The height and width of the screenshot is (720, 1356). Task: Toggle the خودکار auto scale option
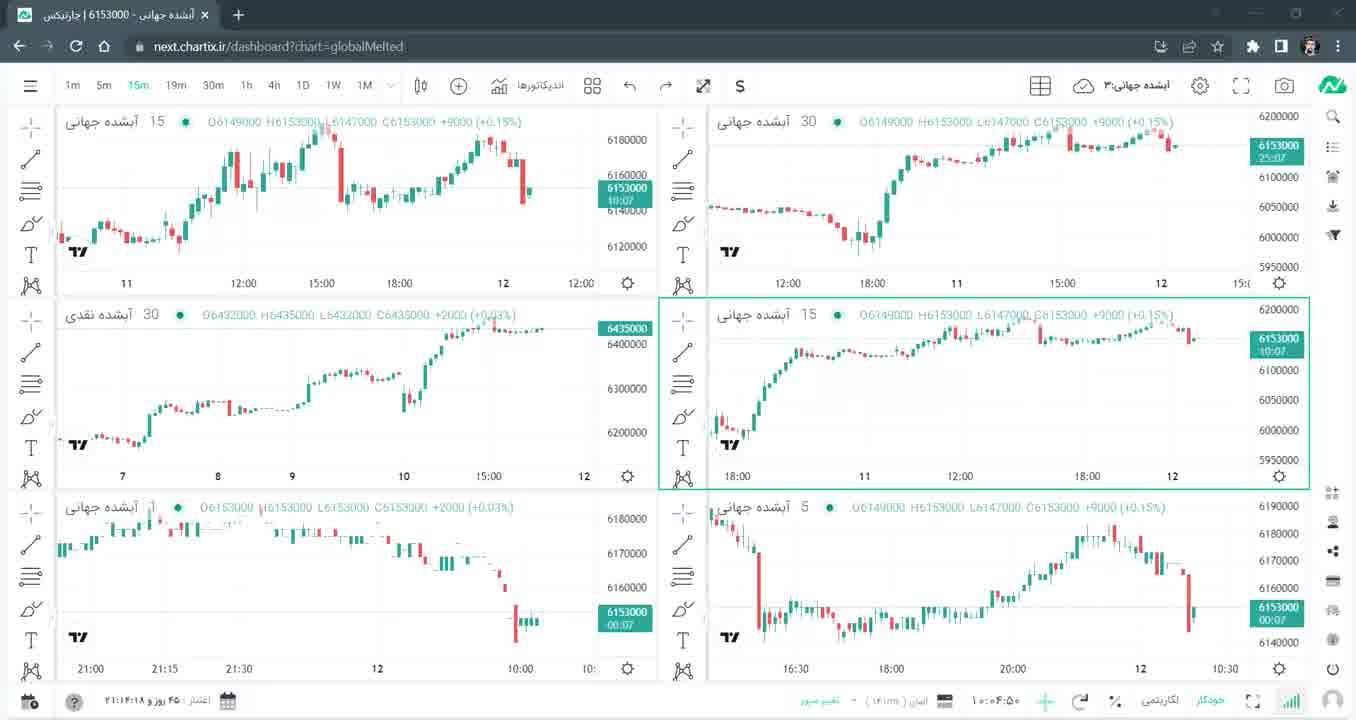tap(1210, 701)
